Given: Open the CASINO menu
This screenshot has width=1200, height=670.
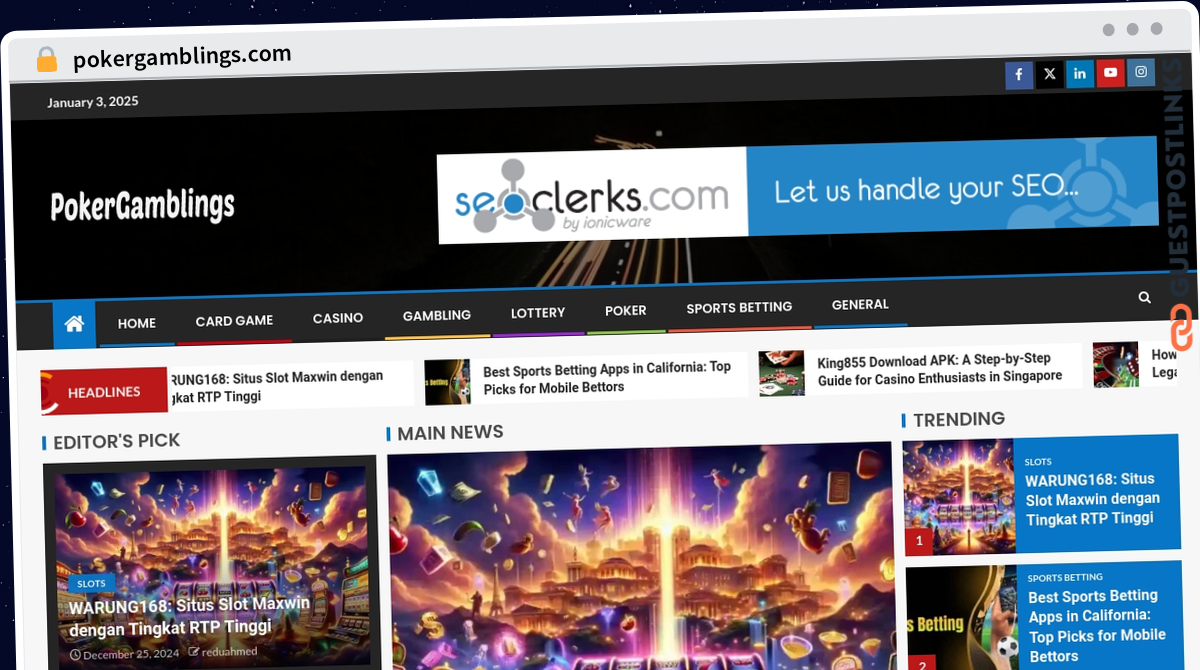Looking at the screenshot, I should 338,318.
